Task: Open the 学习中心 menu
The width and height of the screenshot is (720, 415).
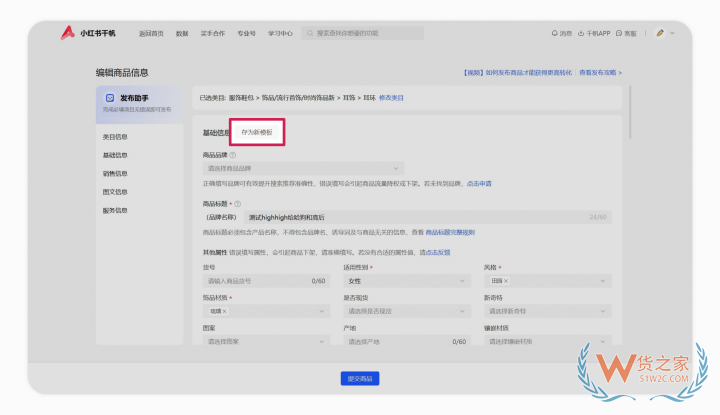Action: click(x=280, y=34)
